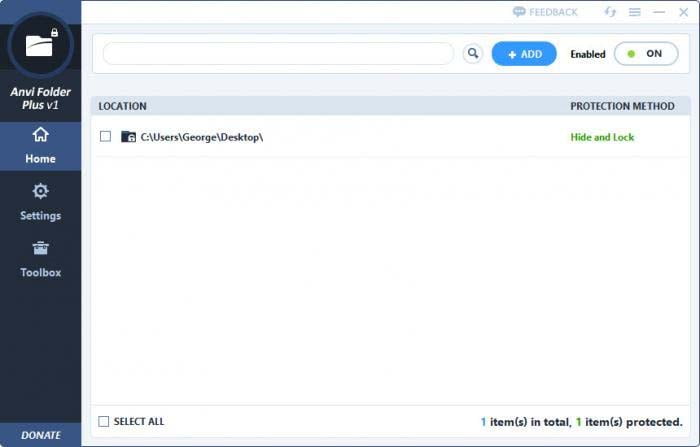Check the box for C:\Users\George\Desktop\
700x447 pixels.
coord(105,136)
